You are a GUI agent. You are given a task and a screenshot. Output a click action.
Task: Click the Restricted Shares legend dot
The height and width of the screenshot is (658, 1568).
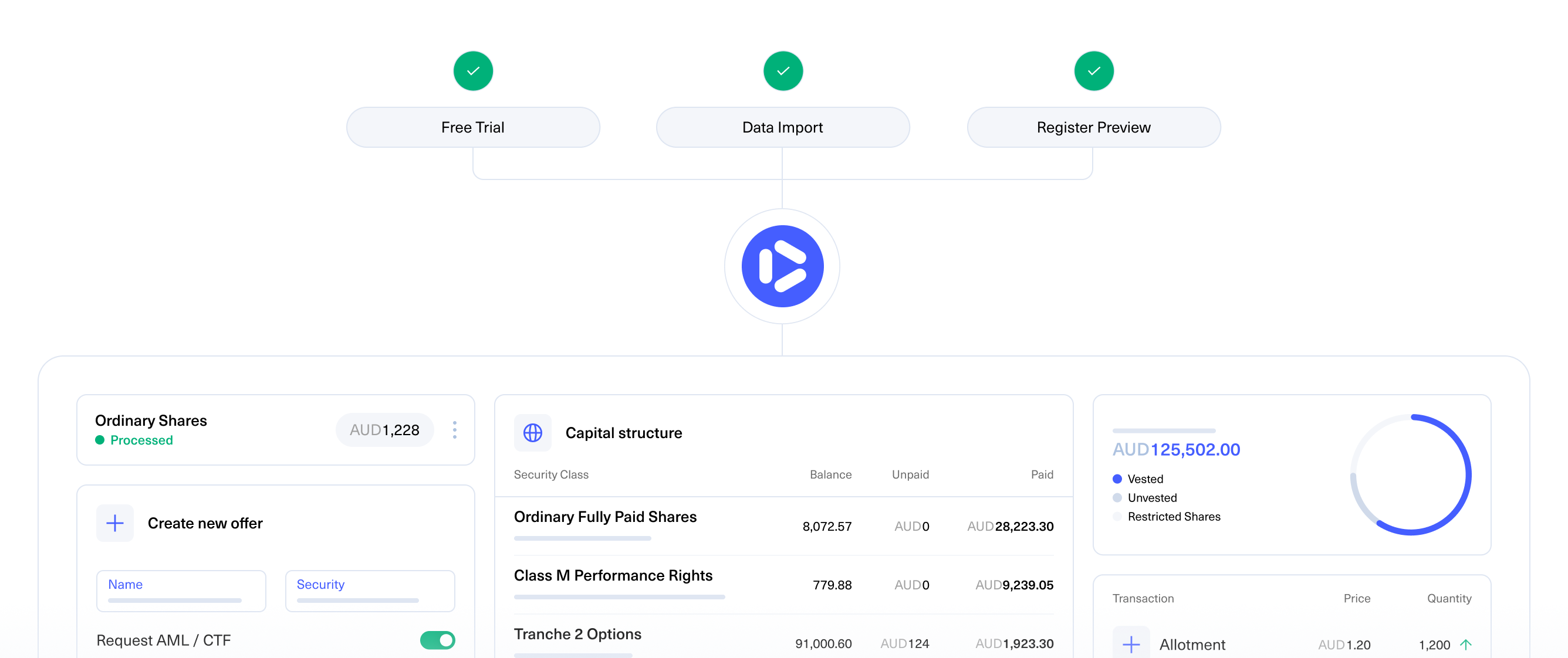point(1117,516)
